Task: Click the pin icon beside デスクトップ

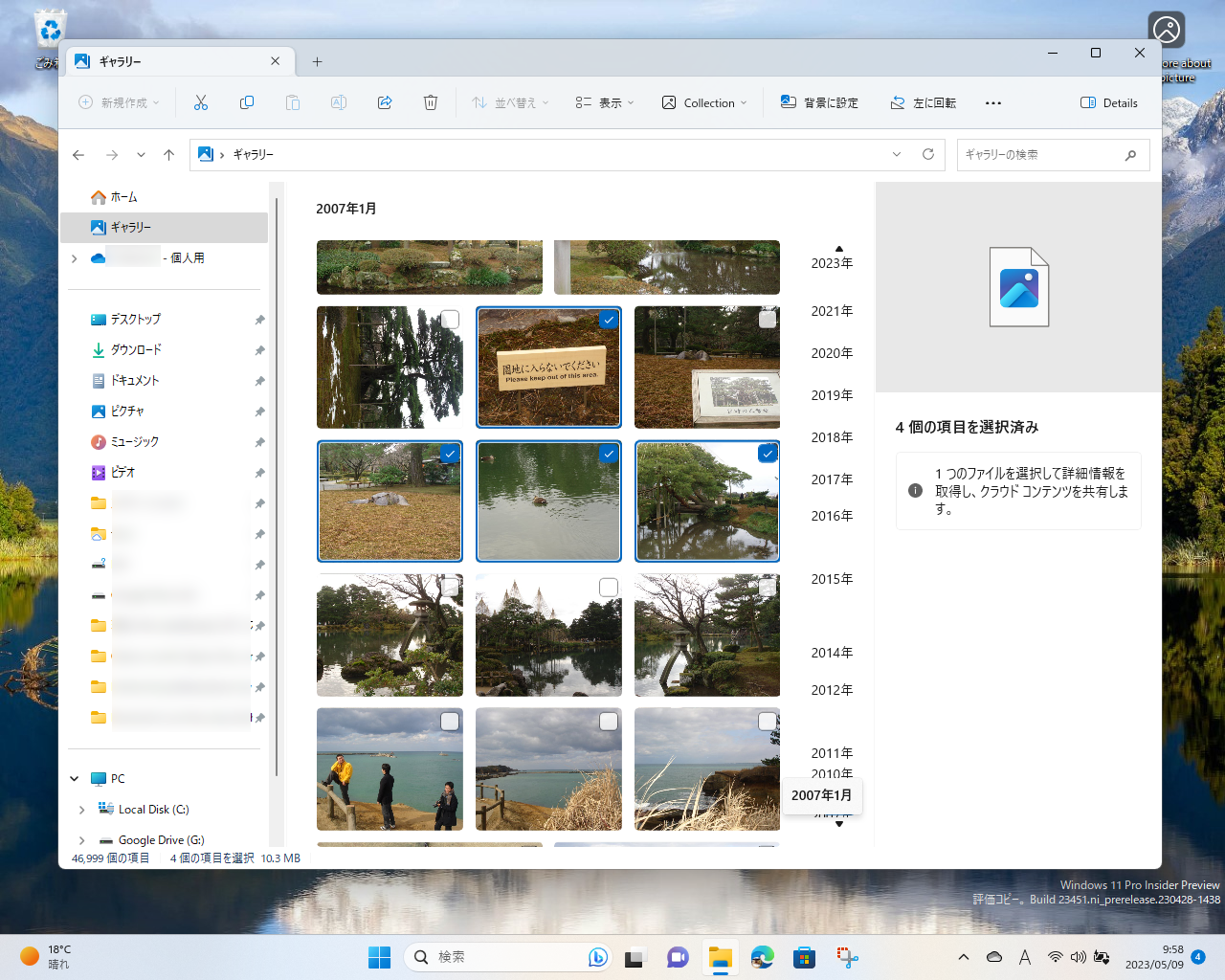Action: [259, 320]
